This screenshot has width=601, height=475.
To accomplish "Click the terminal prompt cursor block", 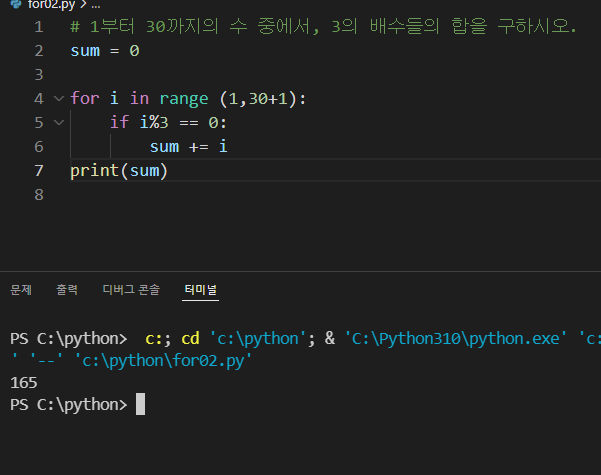I will click(x=141, y=404).
